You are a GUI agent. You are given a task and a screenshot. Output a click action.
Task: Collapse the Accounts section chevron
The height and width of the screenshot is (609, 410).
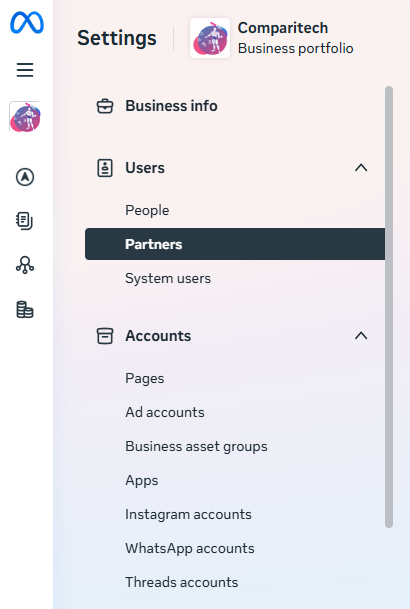pyautogui.click(x=361, y=336)
